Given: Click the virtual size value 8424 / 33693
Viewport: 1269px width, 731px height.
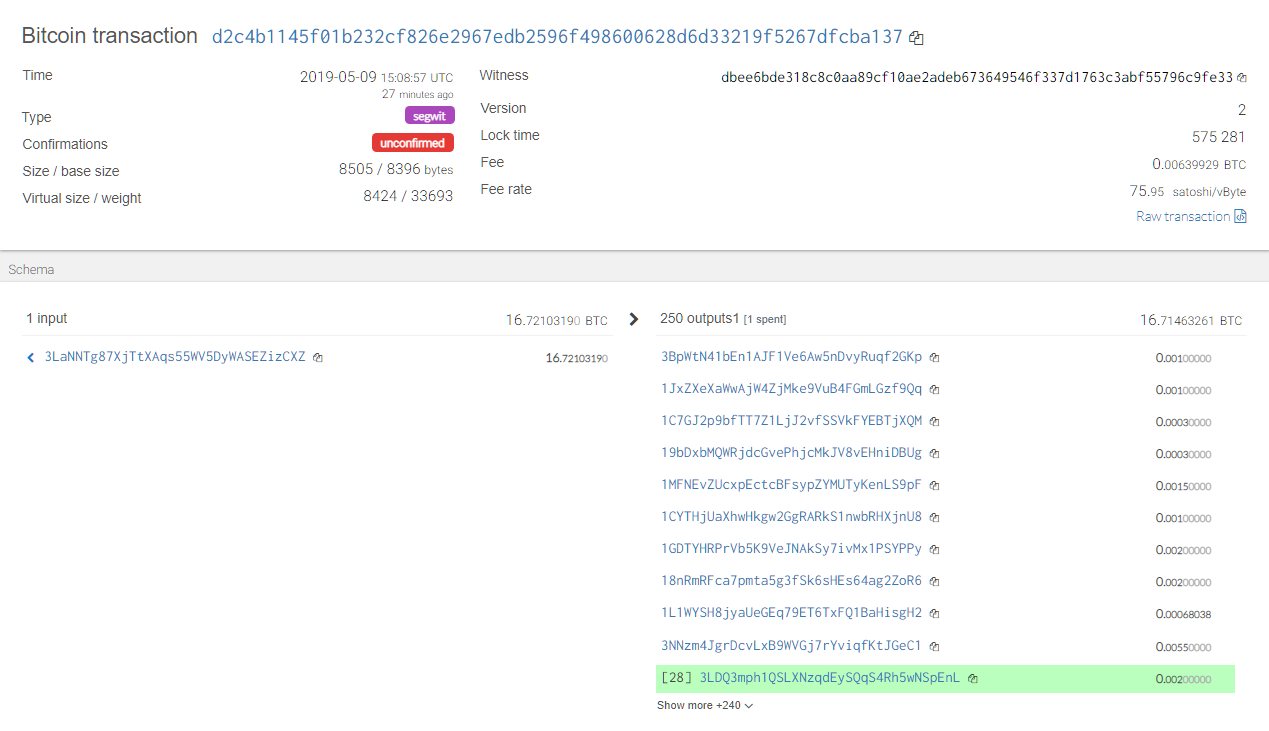Looking at the screenshot, I should 408,197.
